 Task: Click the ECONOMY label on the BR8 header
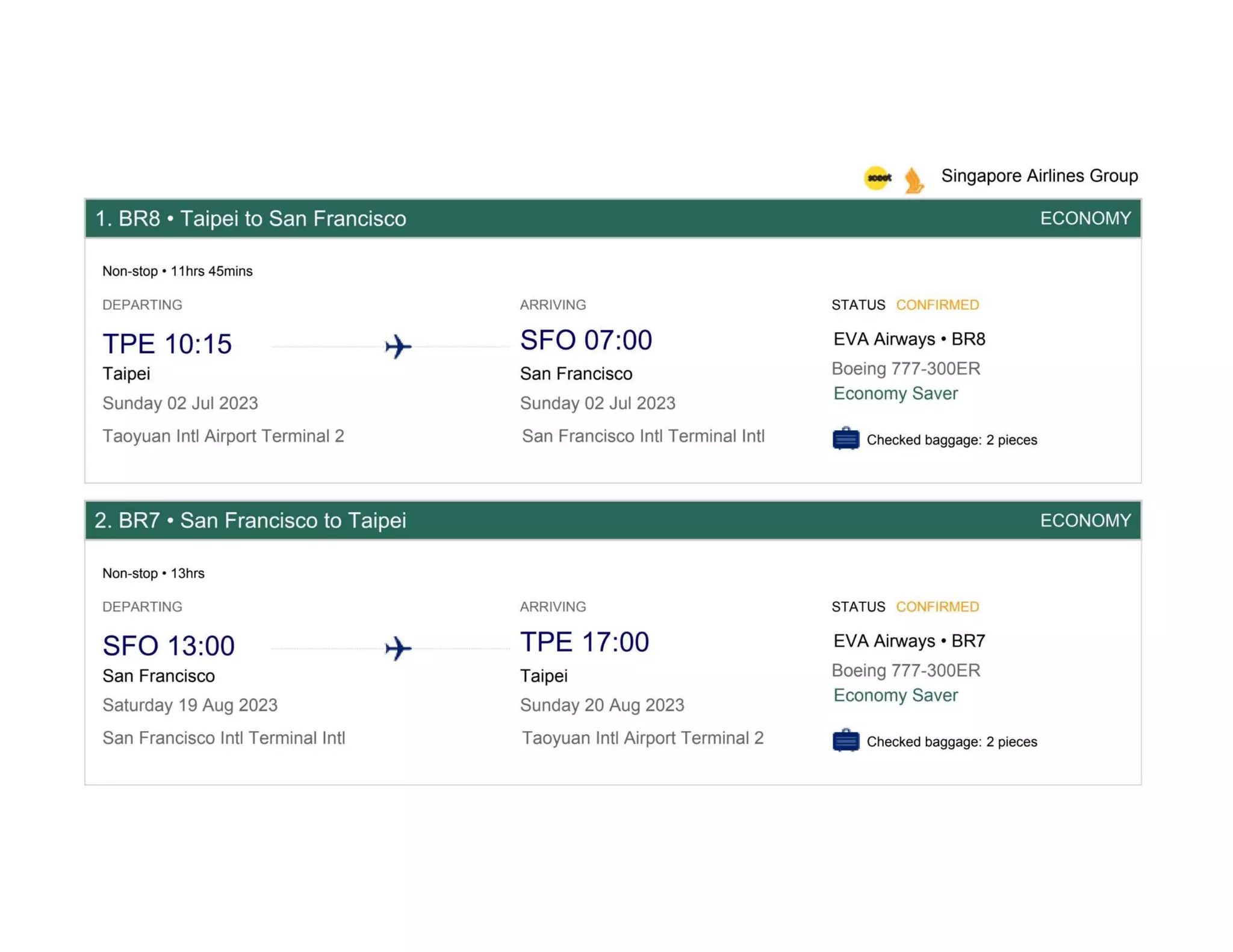pos(1085,218)
